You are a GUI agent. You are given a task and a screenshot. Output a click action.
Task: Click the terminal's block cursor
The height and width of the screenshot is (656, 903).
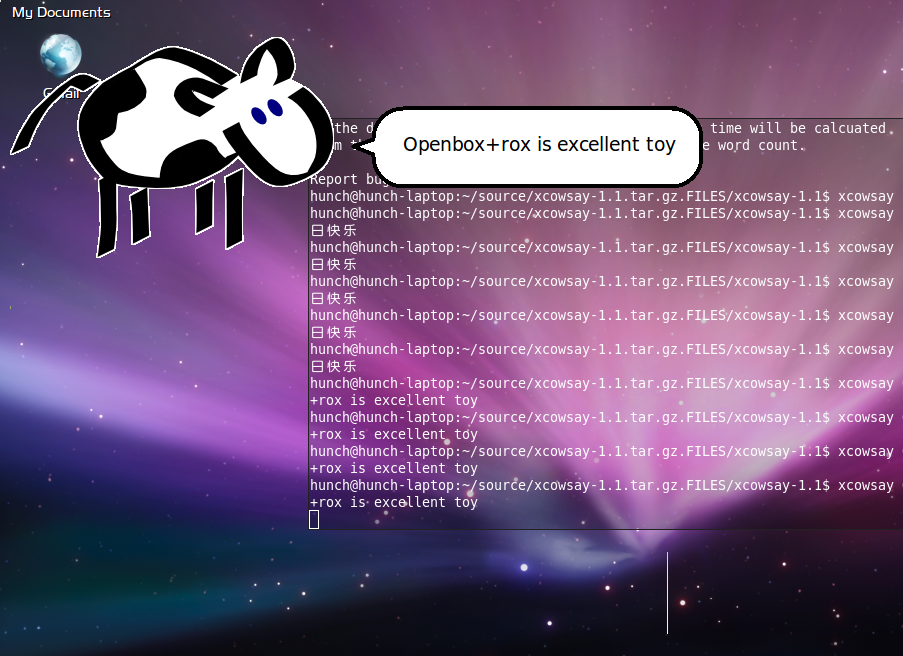314,520
